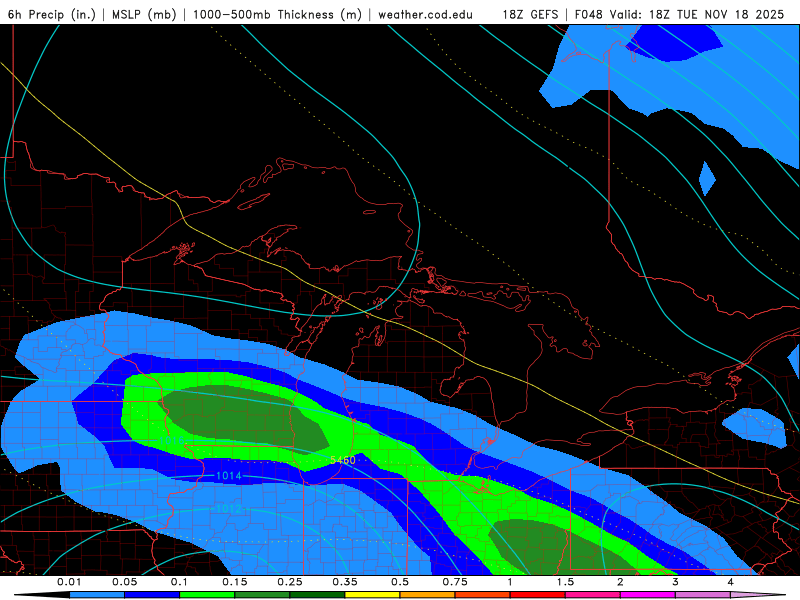The image size is (800, 600).
Task: Click the orange 0.5 legend swatch
Action: (428, 595)
